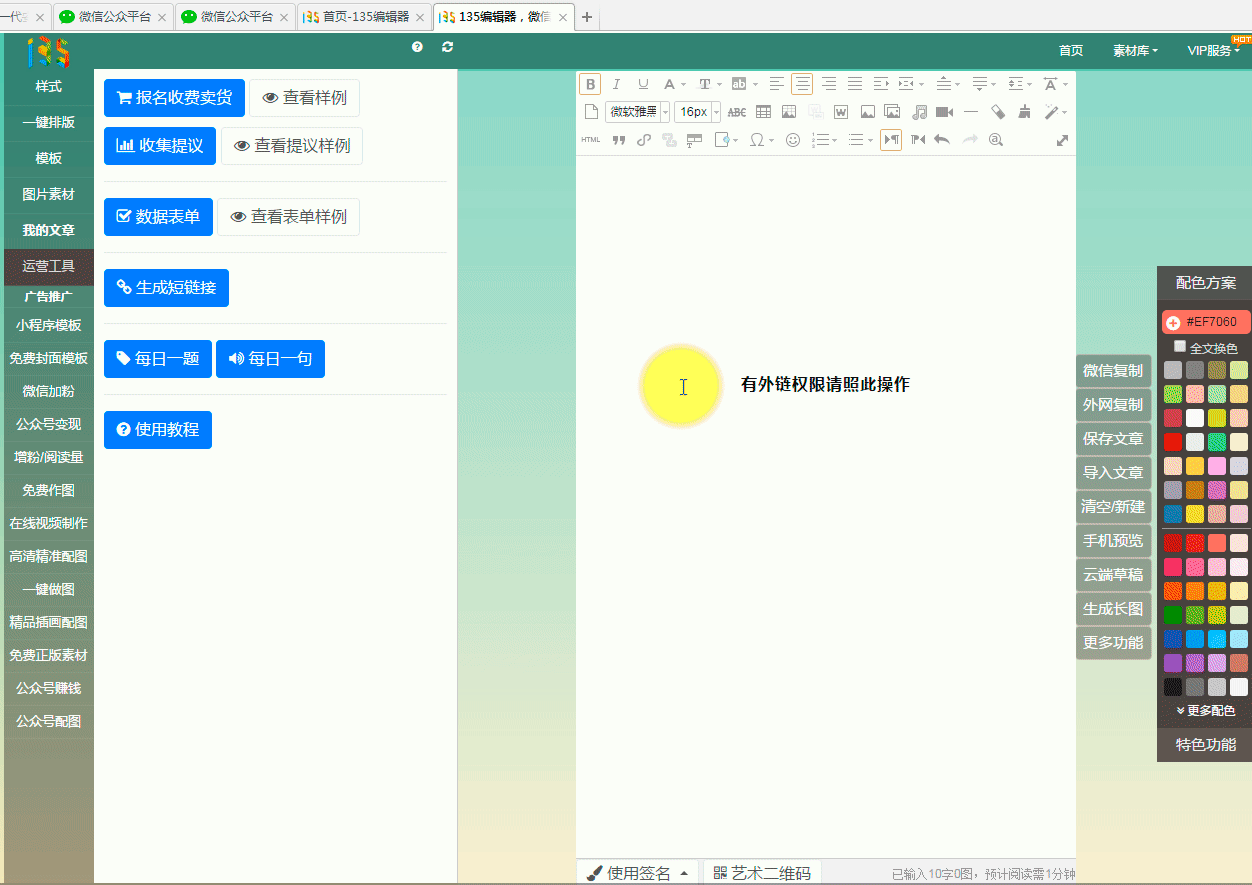Click the 生成短链接 button
This screenshot has width=1252, height=885.
[166, 288]
